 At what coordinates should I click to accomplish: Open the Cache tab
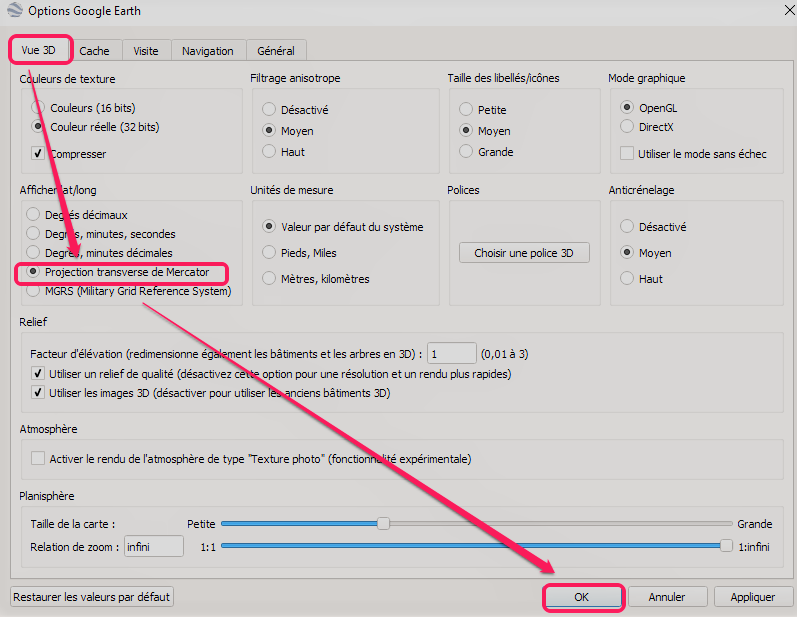coord(95,51)
